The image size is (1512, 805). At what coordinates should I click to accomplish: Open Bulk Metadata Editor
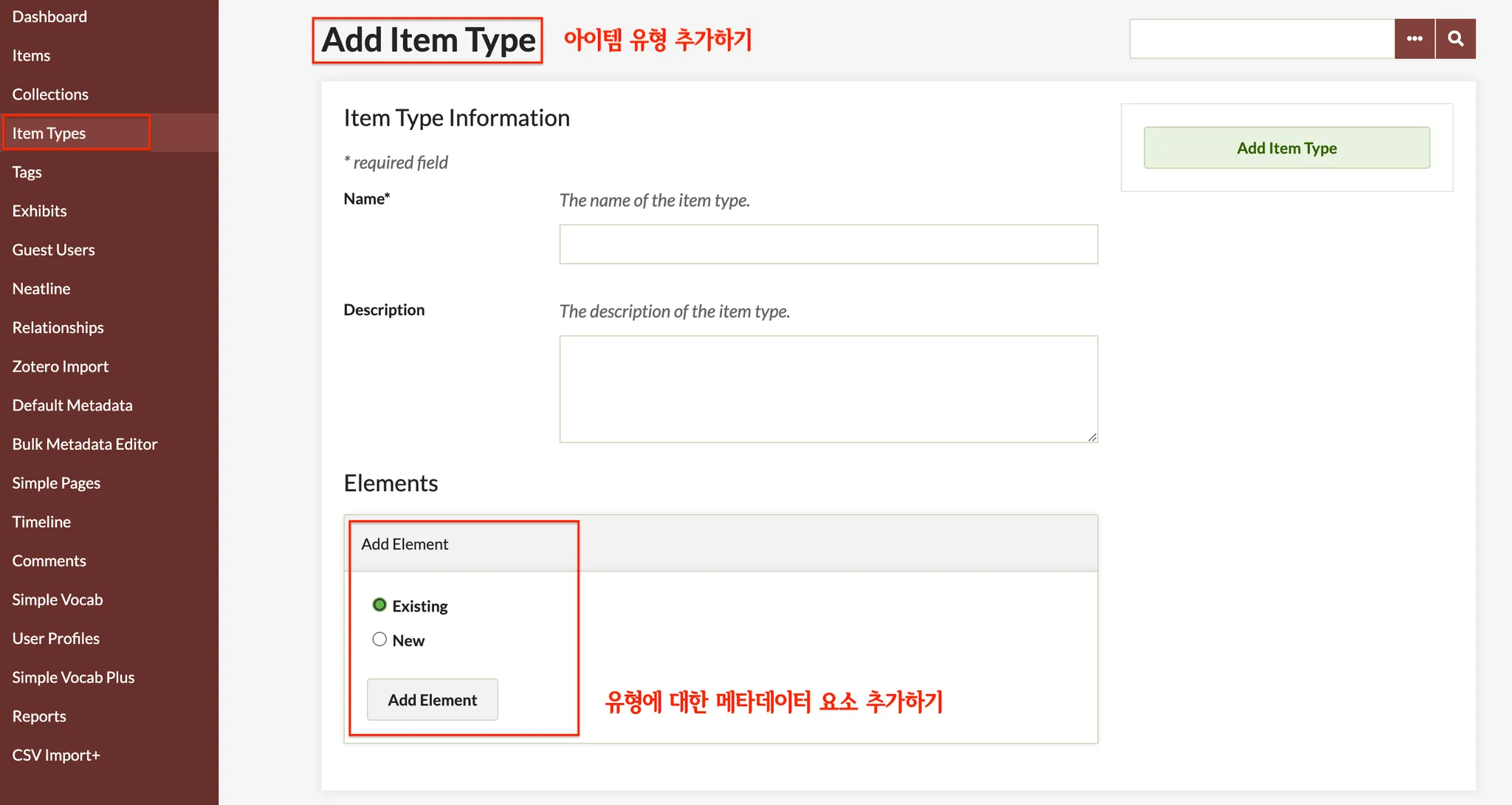pos(84,444)
